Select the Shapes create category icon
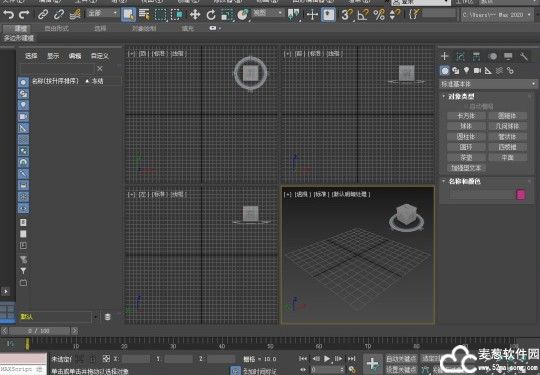 point(456,71)
